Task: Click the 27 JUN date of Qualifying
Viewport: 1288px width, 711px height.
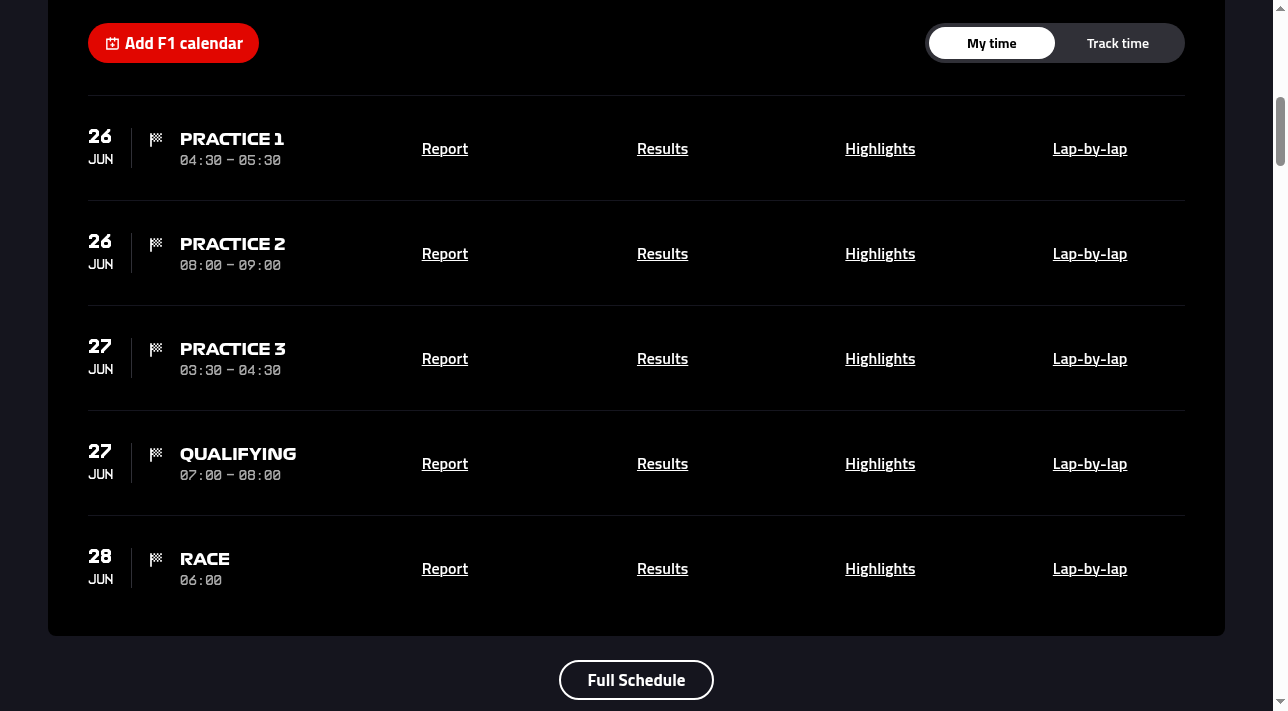Action: 100,462
